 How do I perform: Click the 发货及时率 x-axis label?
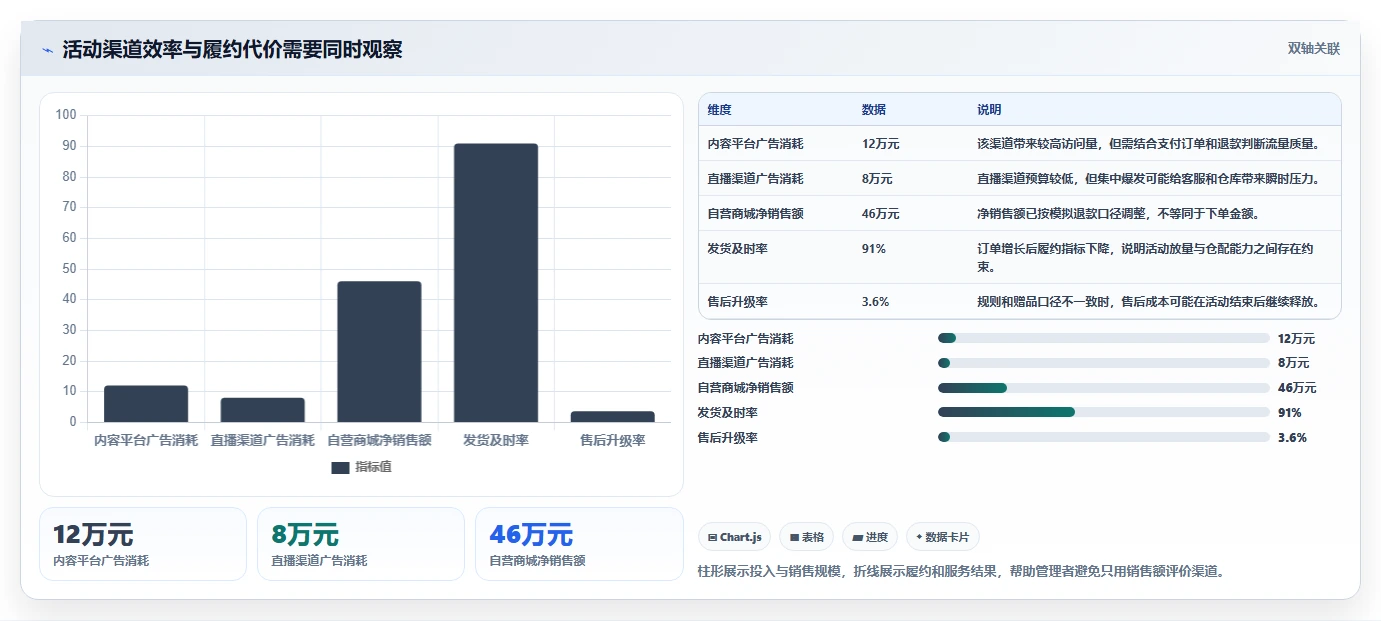click(496, 440)
